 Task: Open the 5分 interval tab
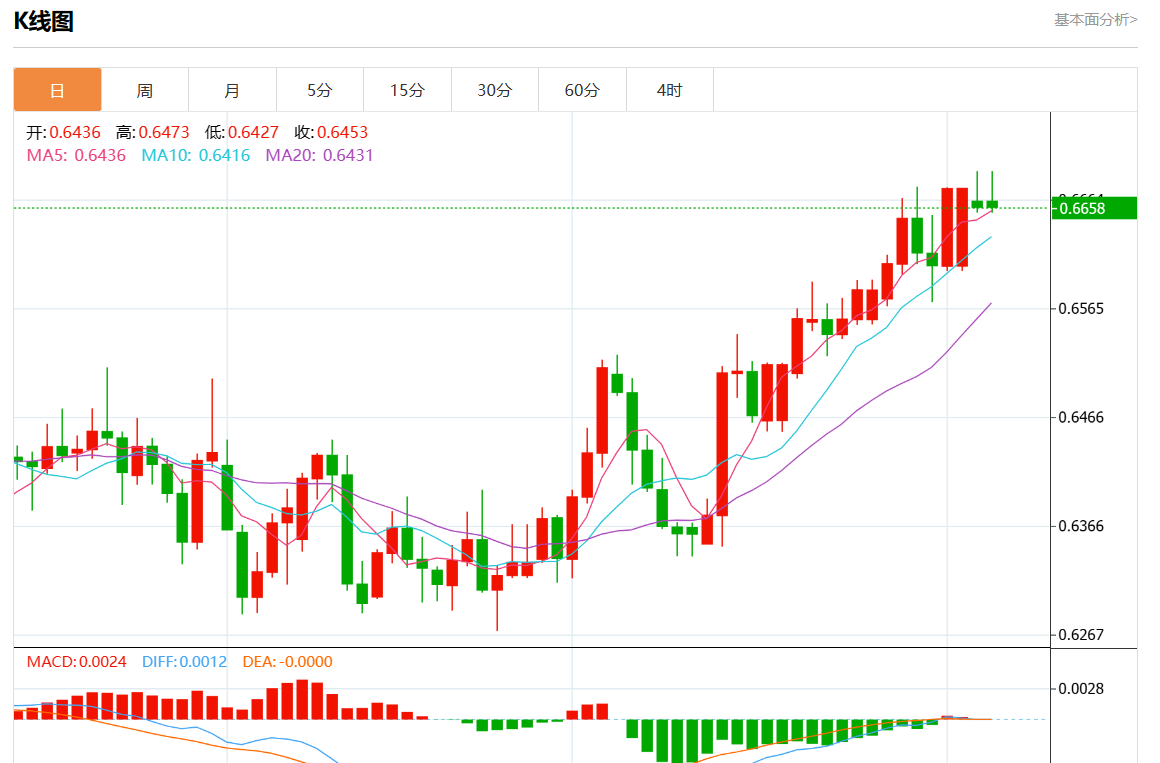[320, 90]
